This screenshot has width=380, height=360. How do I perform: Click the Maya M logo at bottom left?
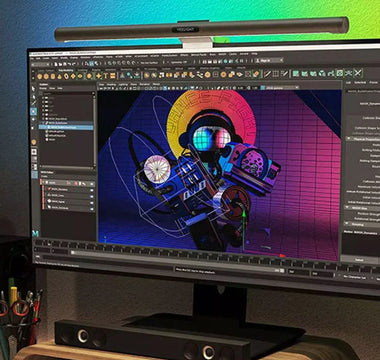tap(35, 233)
